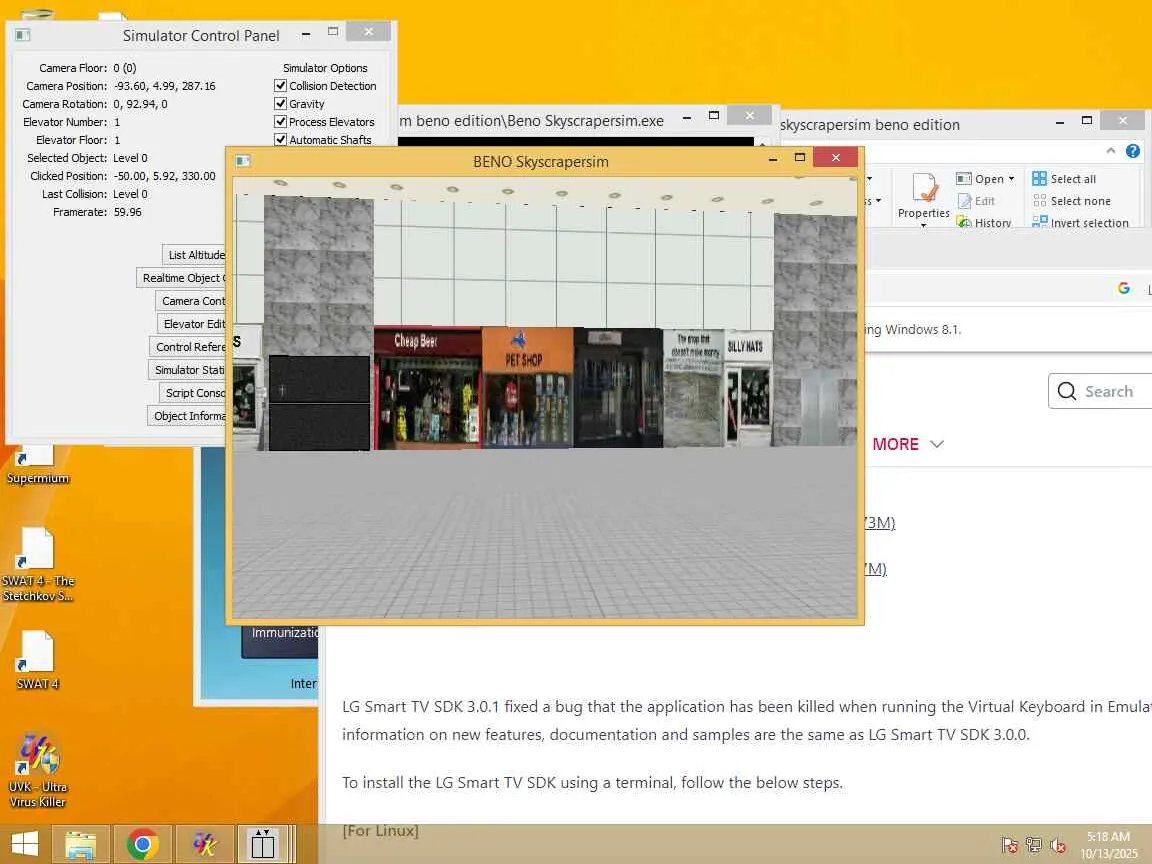The width and height of the screenshot is (1152, 864).
Task: Select SWAT 4 - The Stetchkov desktop shortcut
Action: 37,564
